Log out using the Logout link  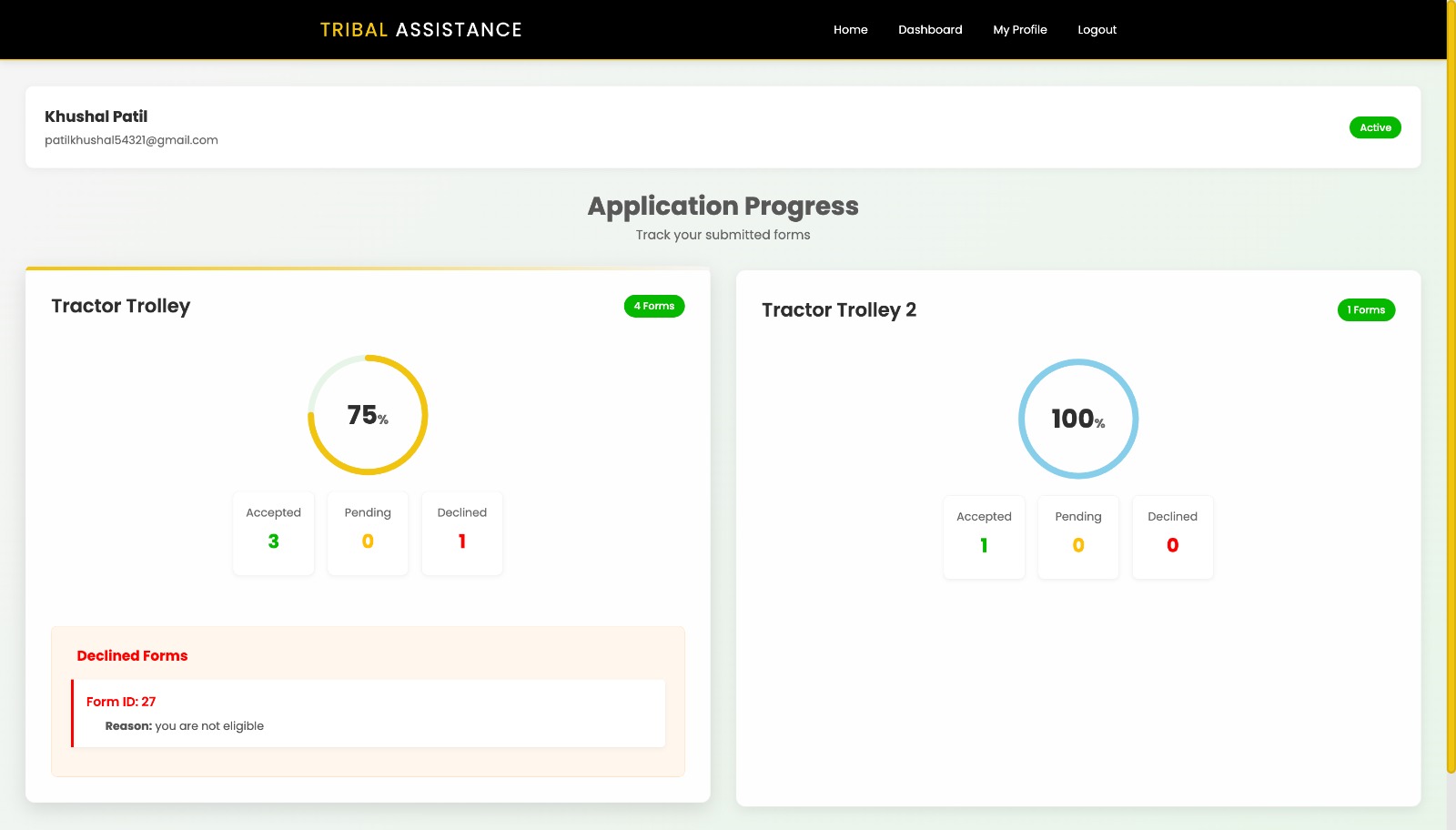pyautogui.click(x=1097, y=30)
